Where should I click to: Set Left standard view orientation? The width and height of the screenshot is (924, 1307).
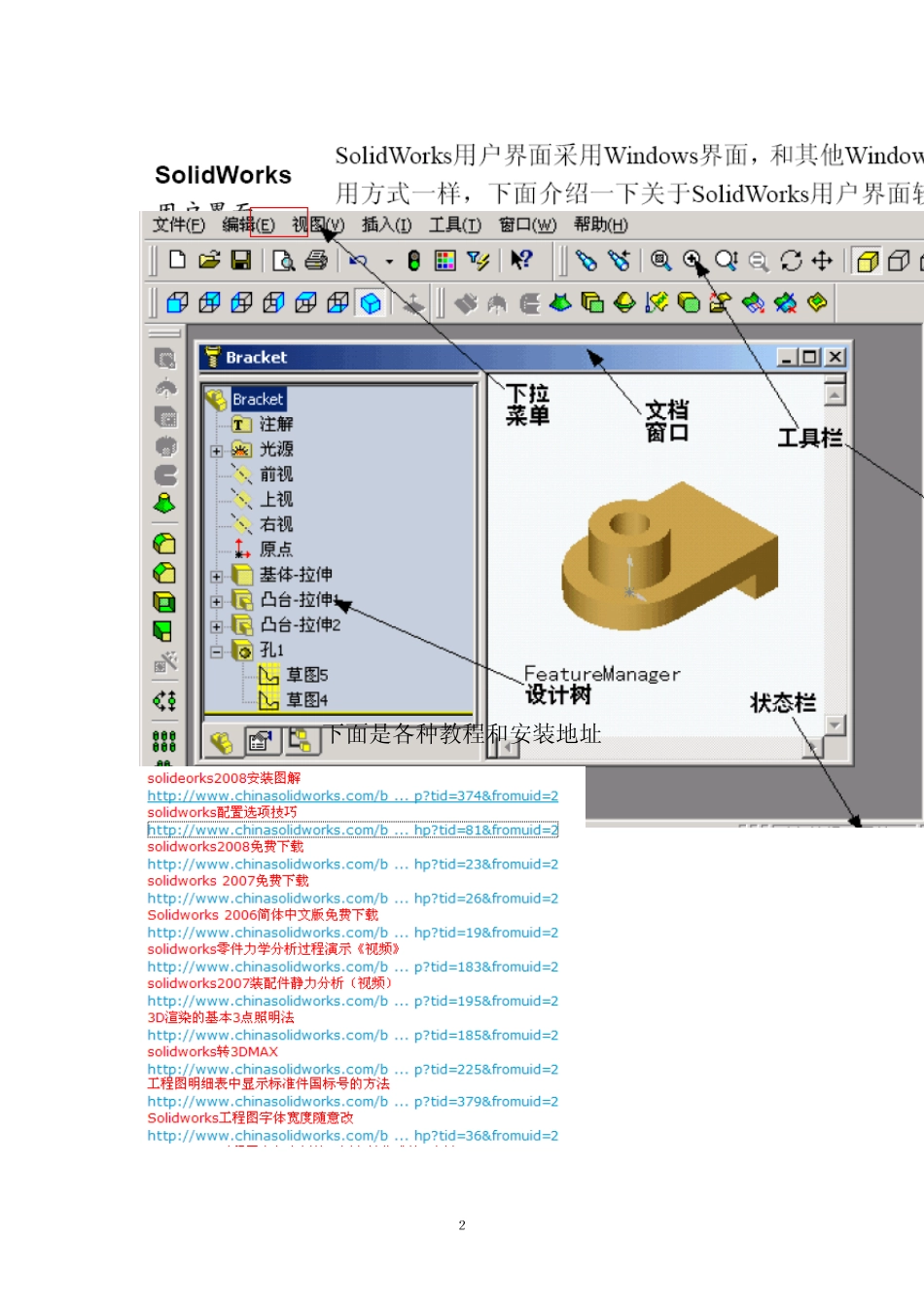click(x=241, y=303)
